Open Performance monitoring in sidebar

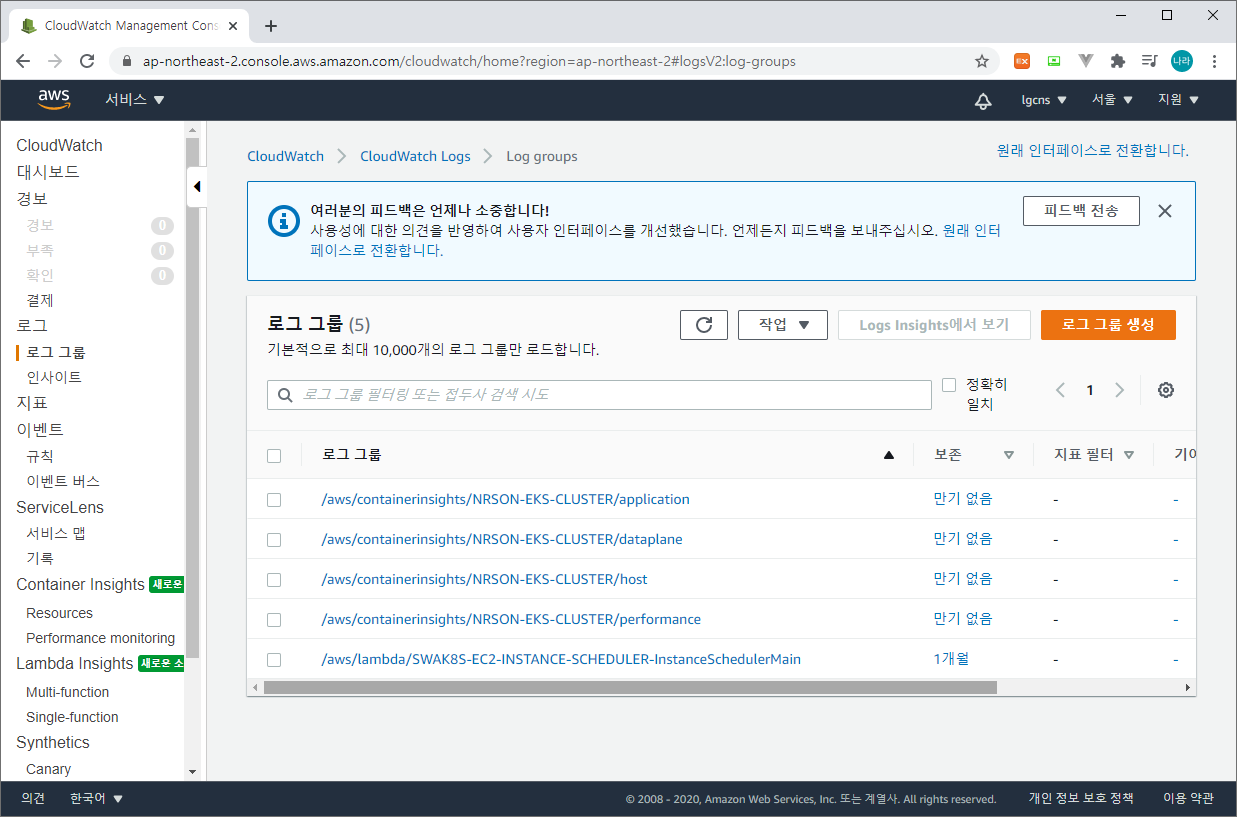(x=100, y=638)
